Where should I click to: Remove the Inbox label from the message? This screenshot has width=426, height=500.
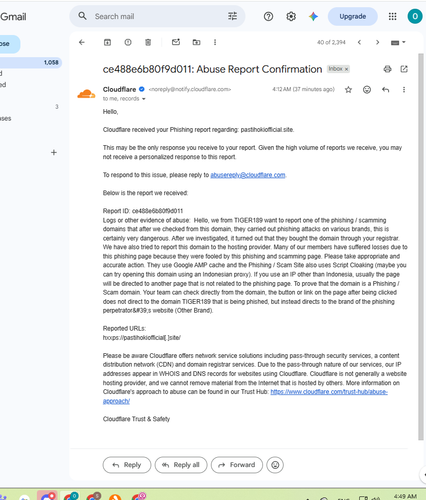pos(346,69)
